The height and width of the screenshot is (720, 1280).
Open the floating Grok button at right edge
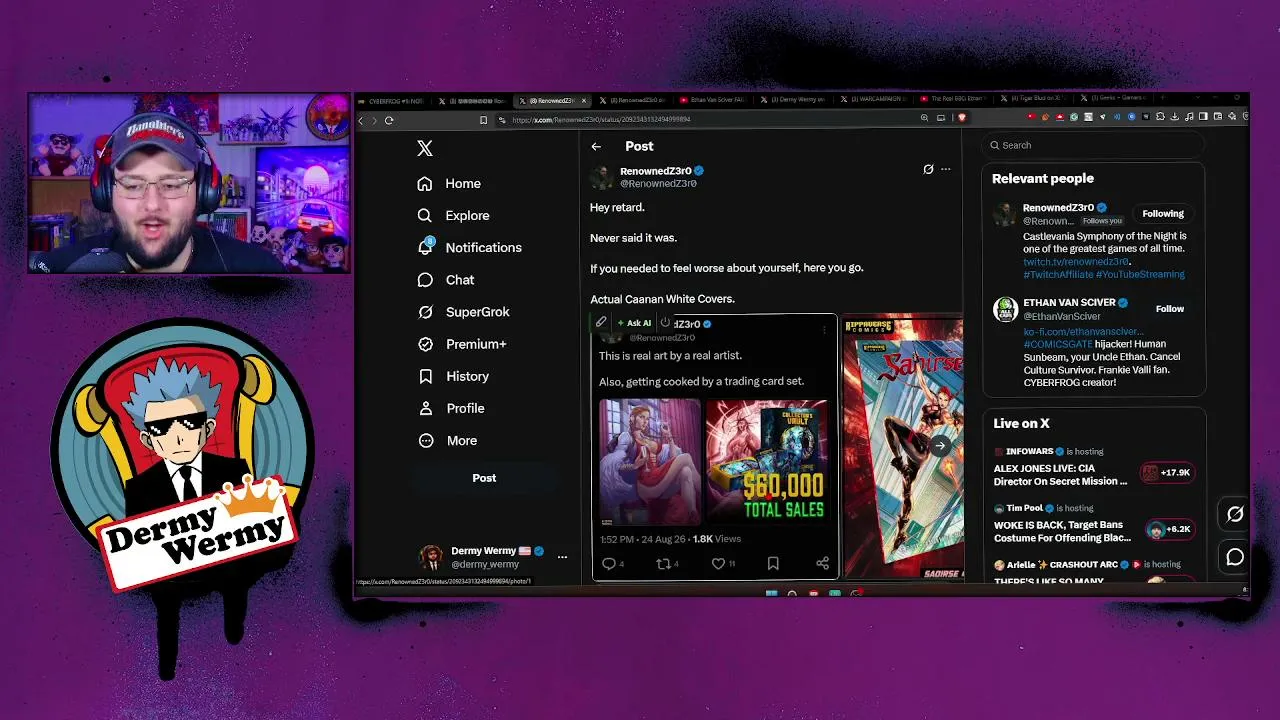tap(1235, 515)
